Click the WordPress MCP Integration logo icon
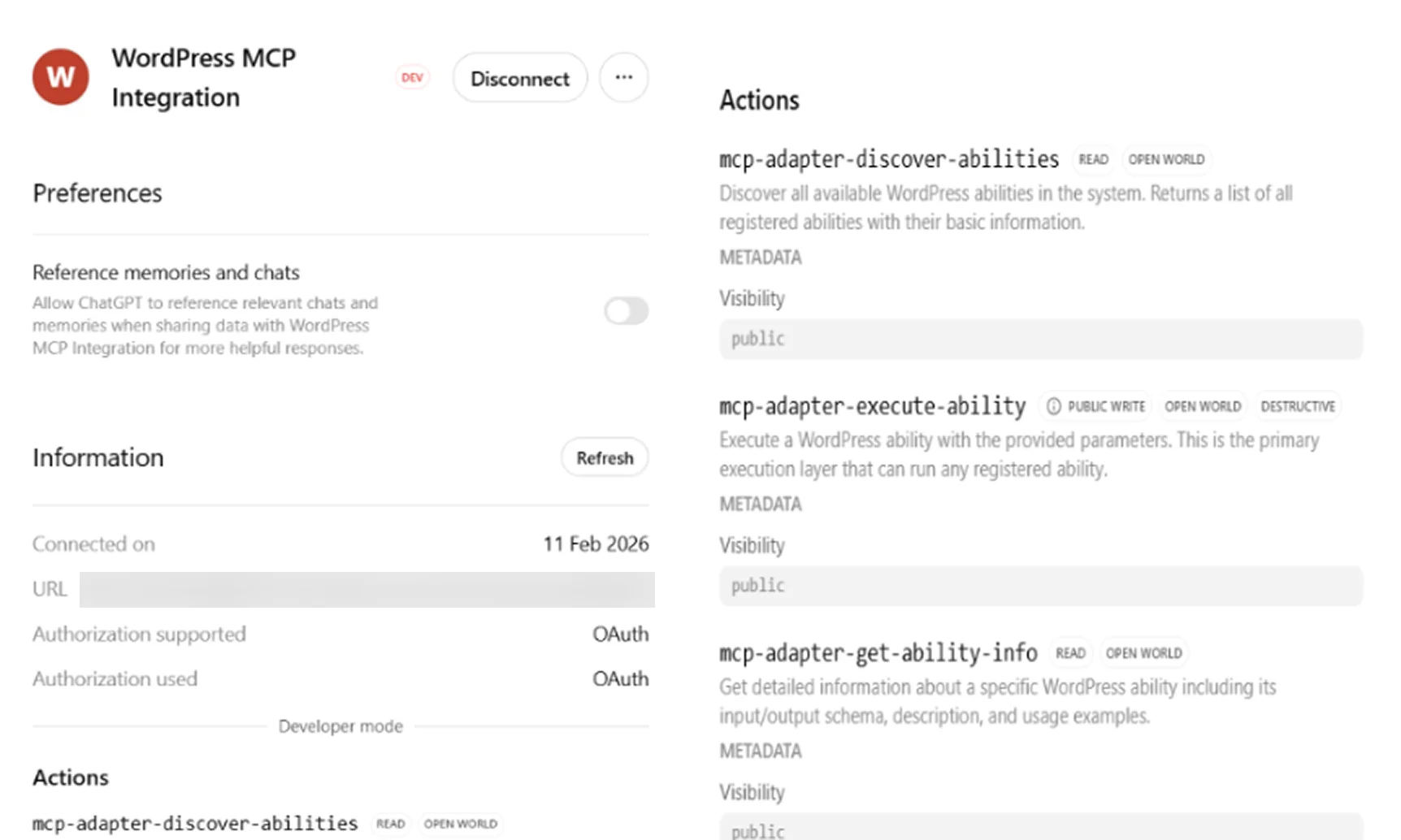Screen dimensions: 1401x840 (60, 76)
